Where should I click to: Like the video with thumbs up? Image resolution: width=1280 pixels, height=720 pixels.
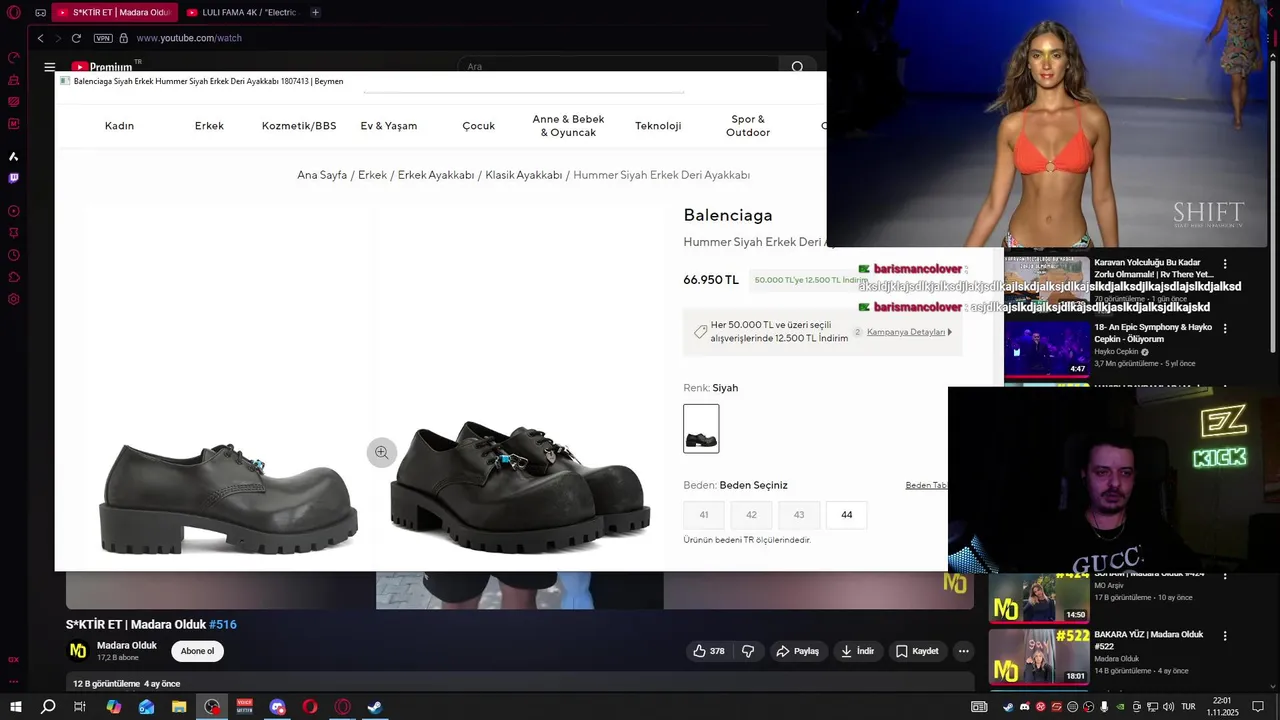coord(709,651)
